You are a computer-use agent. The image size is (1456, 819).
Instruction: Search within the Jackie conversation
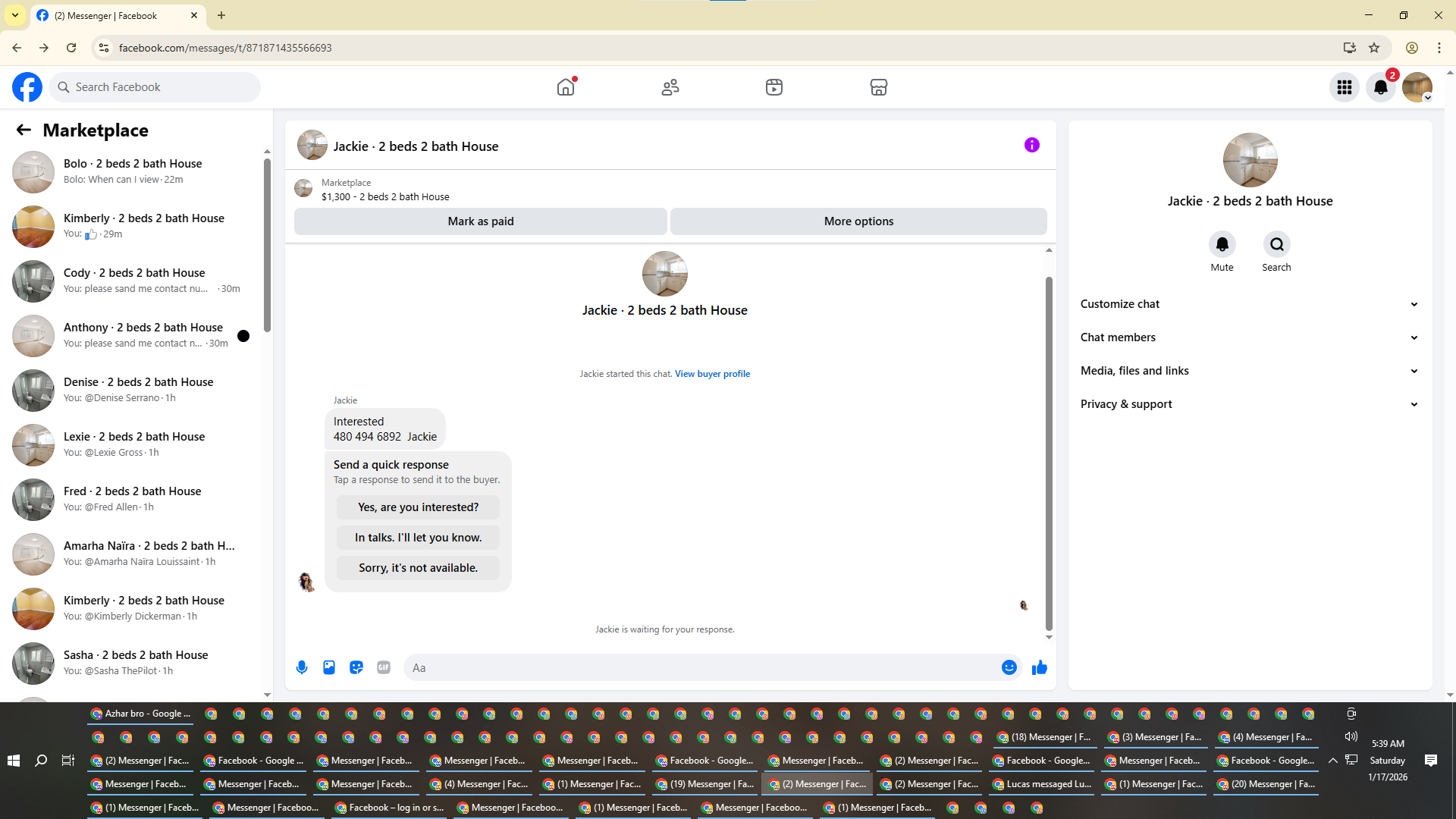pos(1276,245)
